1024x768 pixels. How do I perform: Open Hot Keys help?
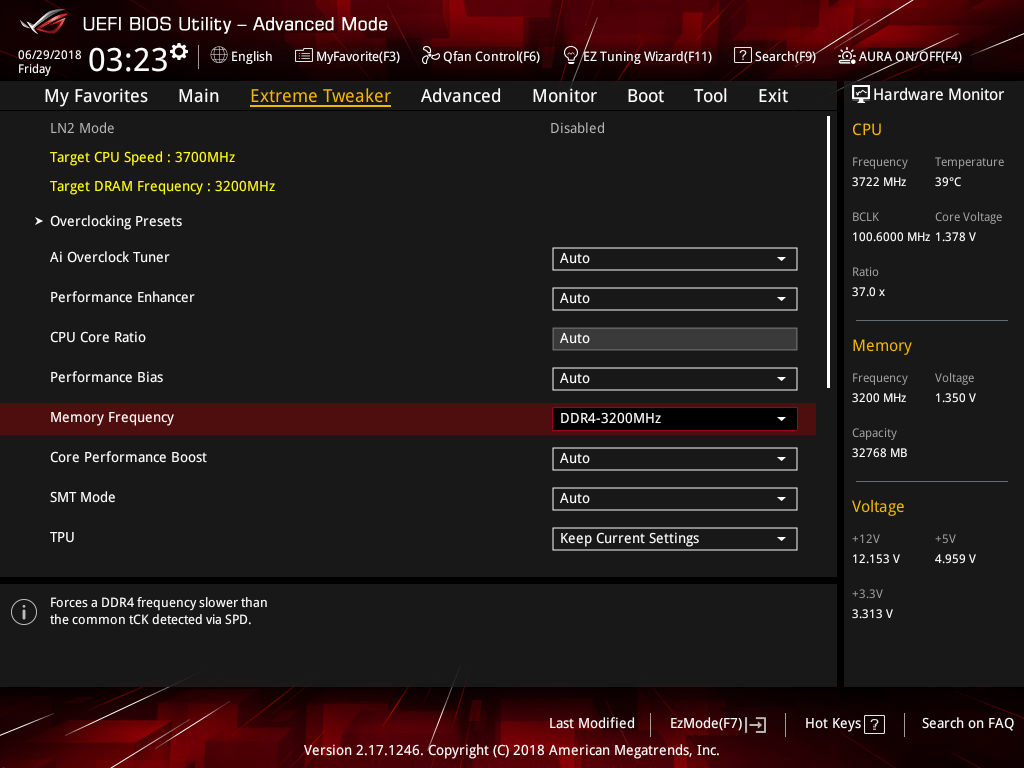[844, 724]
